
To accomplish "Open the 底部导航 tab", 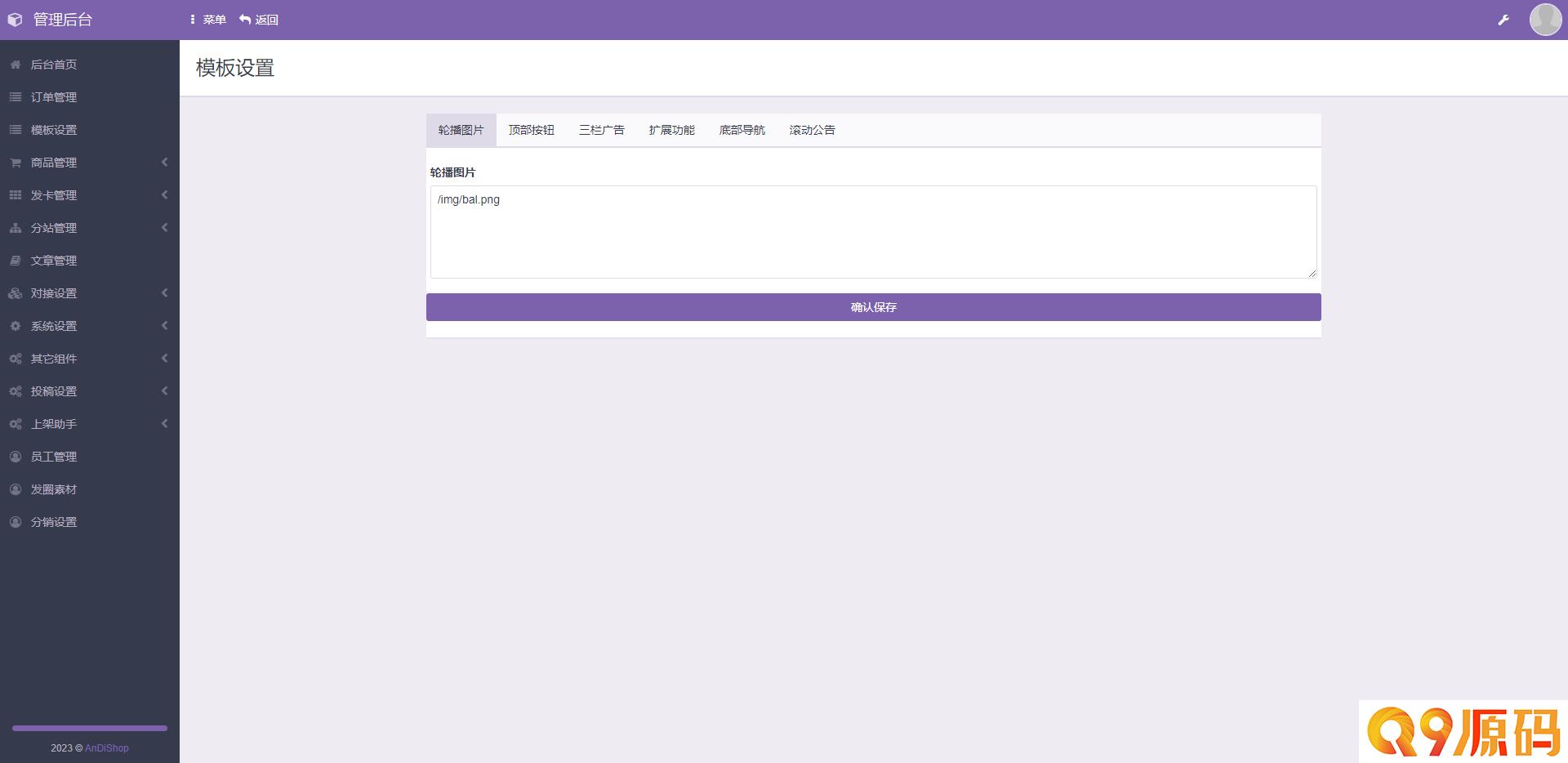I will click(742, 130).
